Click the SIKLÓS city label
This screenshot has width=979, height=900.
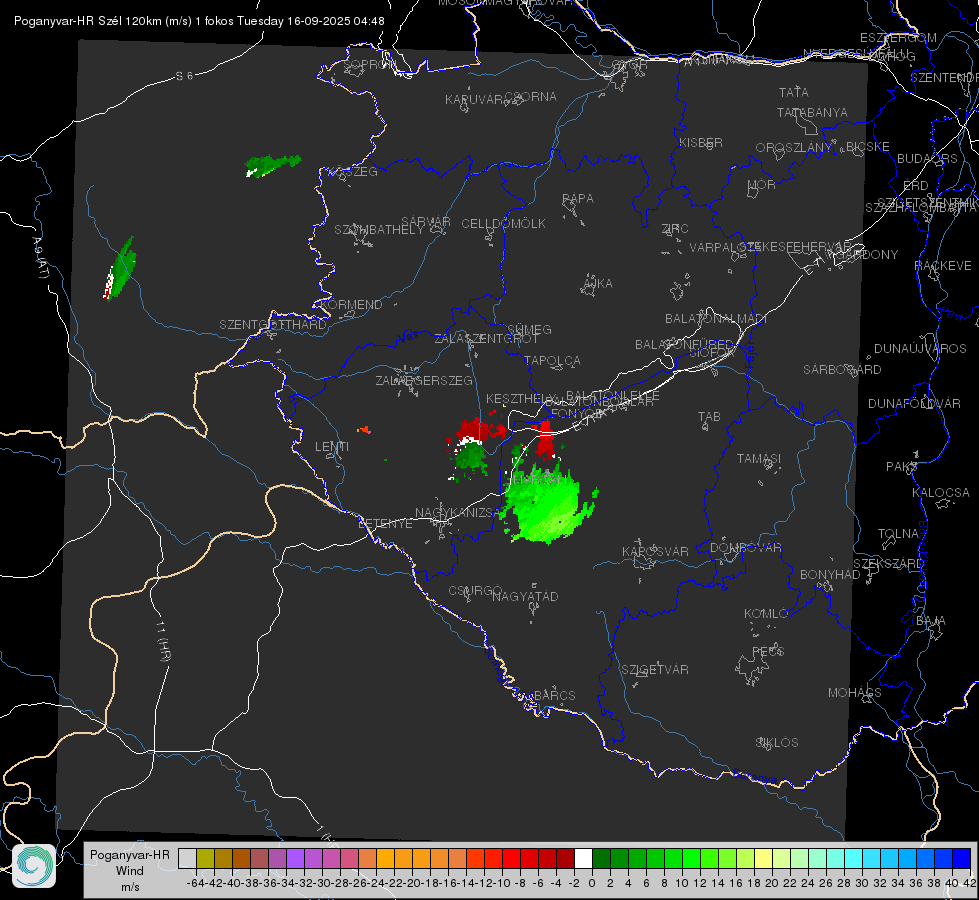point(777,742)
